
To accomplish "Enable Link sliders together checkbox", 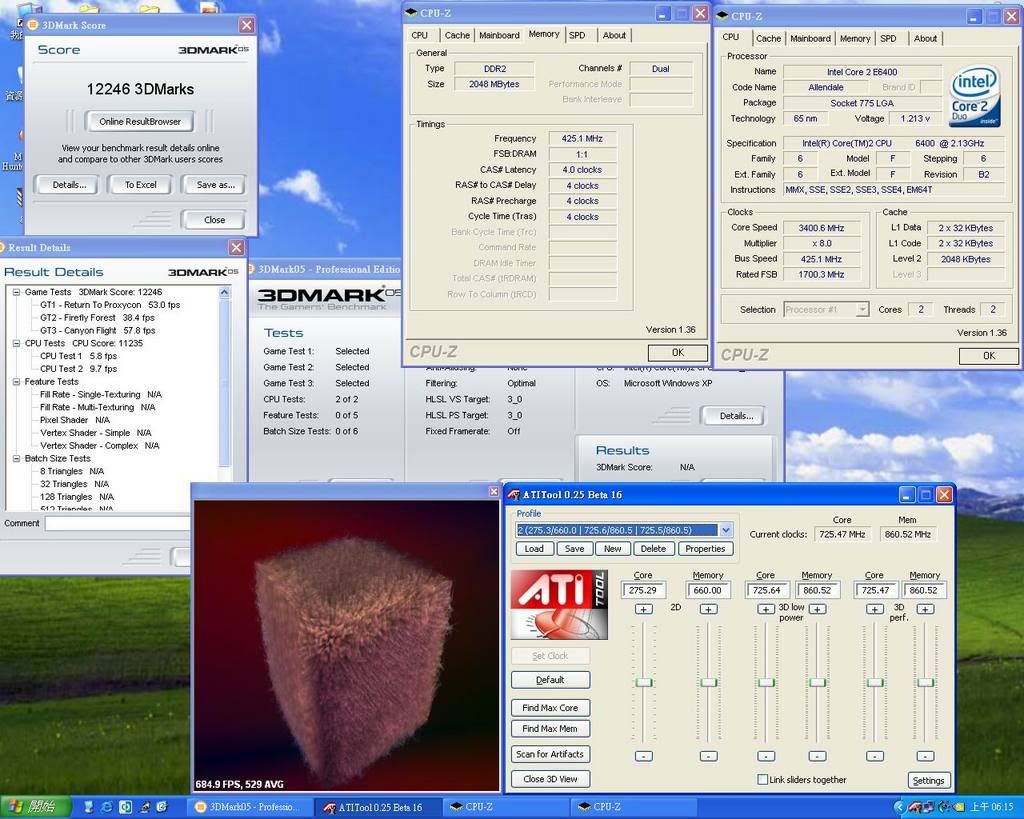I will (x=763, y=780).
